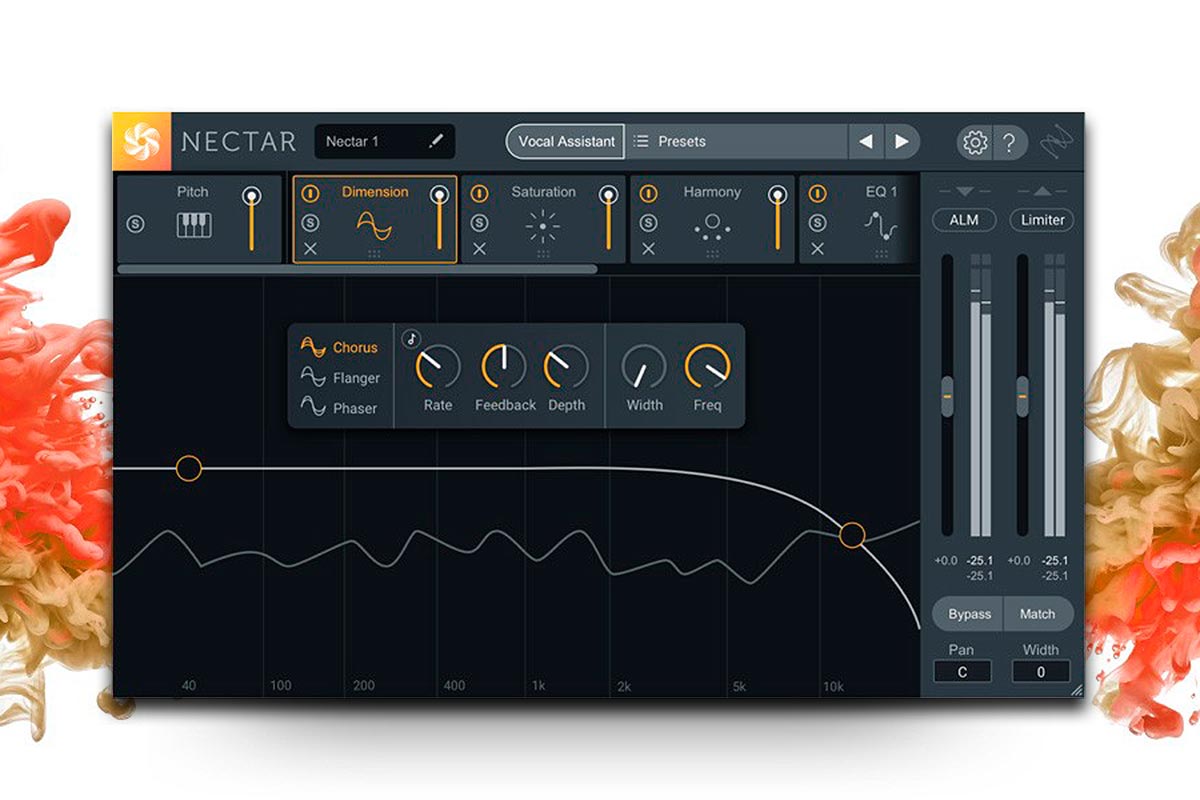This screenshot has height=800, width=1200.
Task: Remove the Dimension module with X
Action: [x=310, y=249]
